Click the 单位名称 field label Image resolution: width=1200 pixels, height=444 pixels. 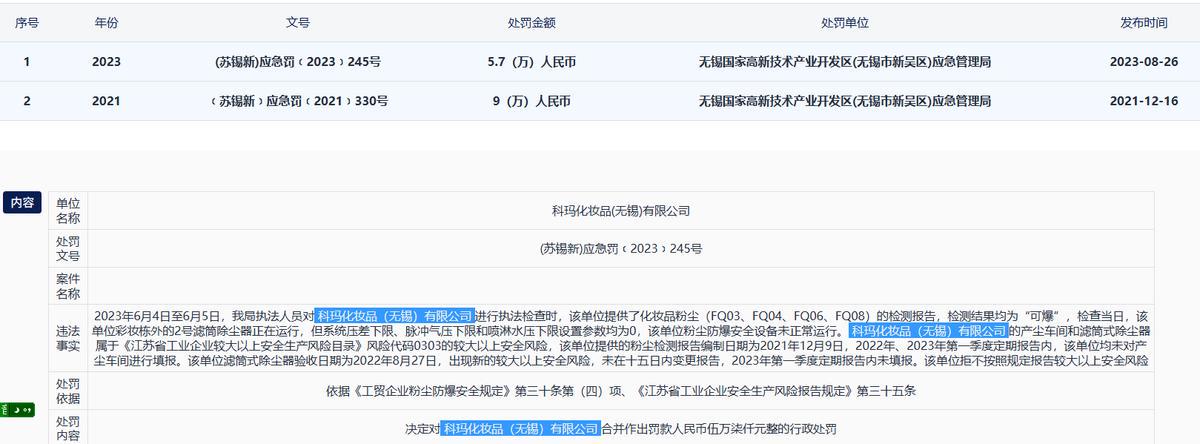tap(68, 211)
